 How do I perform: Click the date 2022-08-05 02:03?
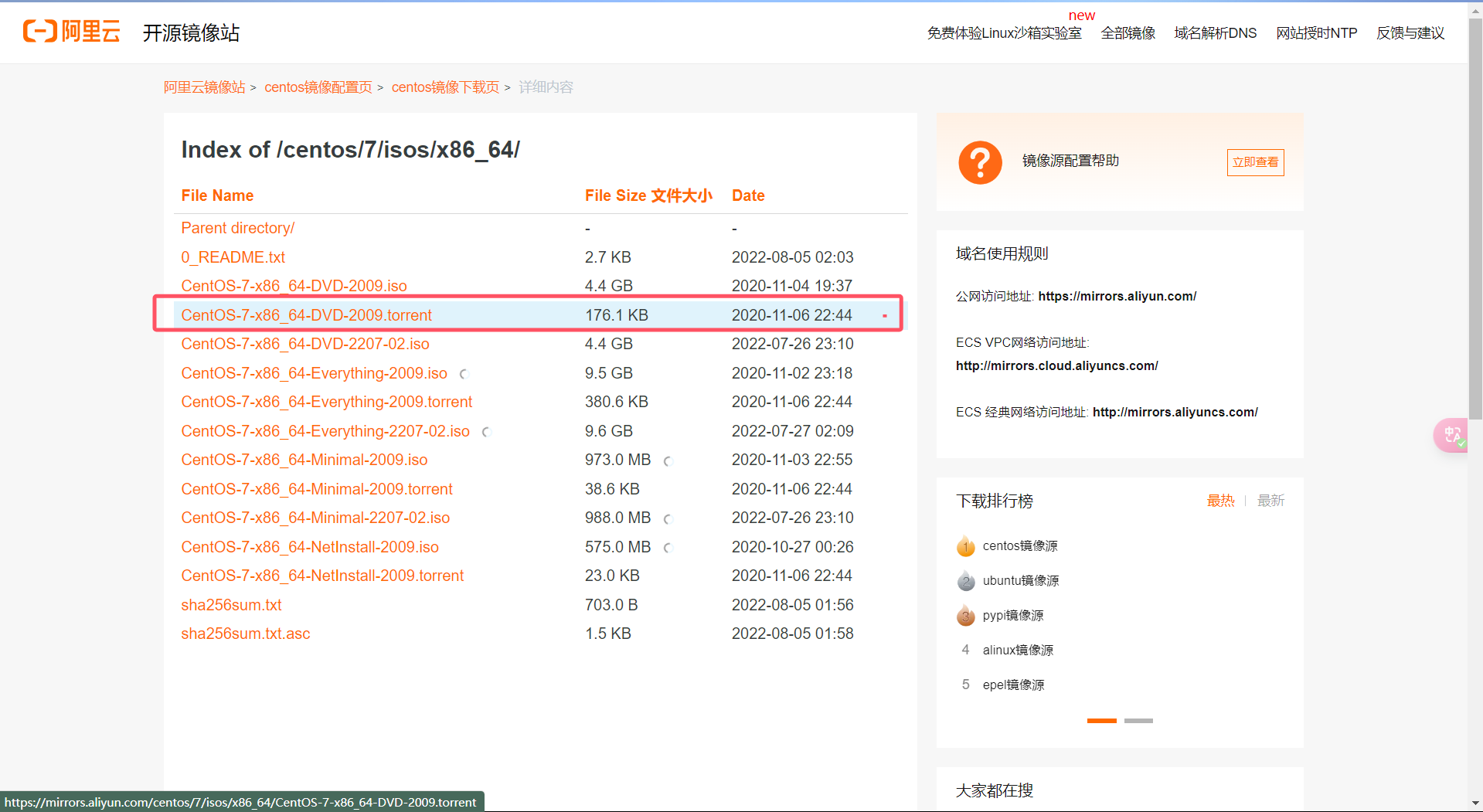pyautogui.click(x=792, y=257)
